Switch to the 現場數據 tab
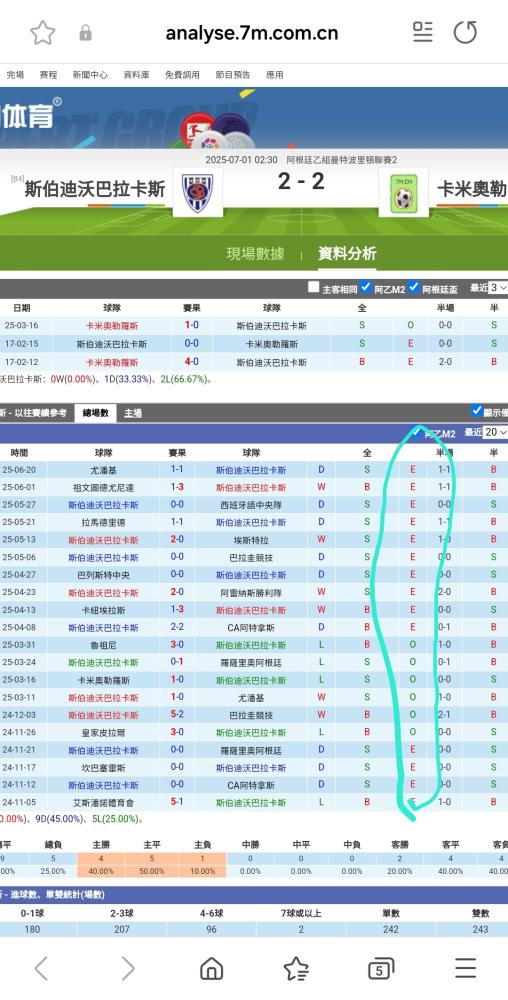This screenshot has width=508, height=1000. pyautogui.click(x=255, y=254)
